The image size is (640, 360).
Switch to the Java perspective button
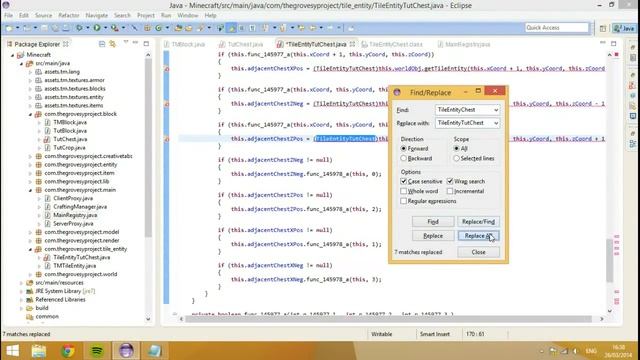[624, 28]
